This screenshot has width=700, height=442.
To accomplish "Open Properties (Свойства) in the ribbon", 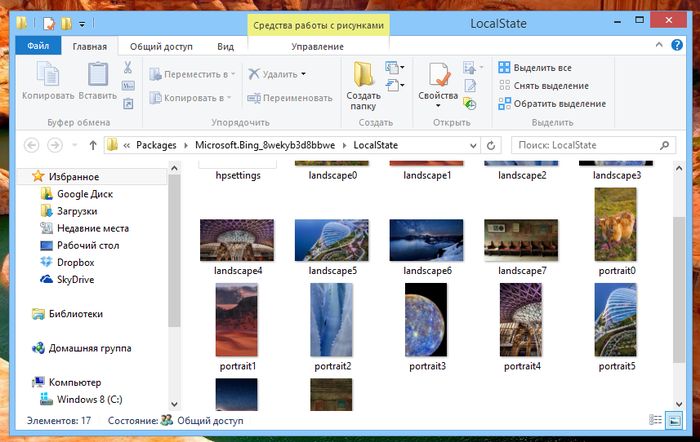I will (438, 82).
